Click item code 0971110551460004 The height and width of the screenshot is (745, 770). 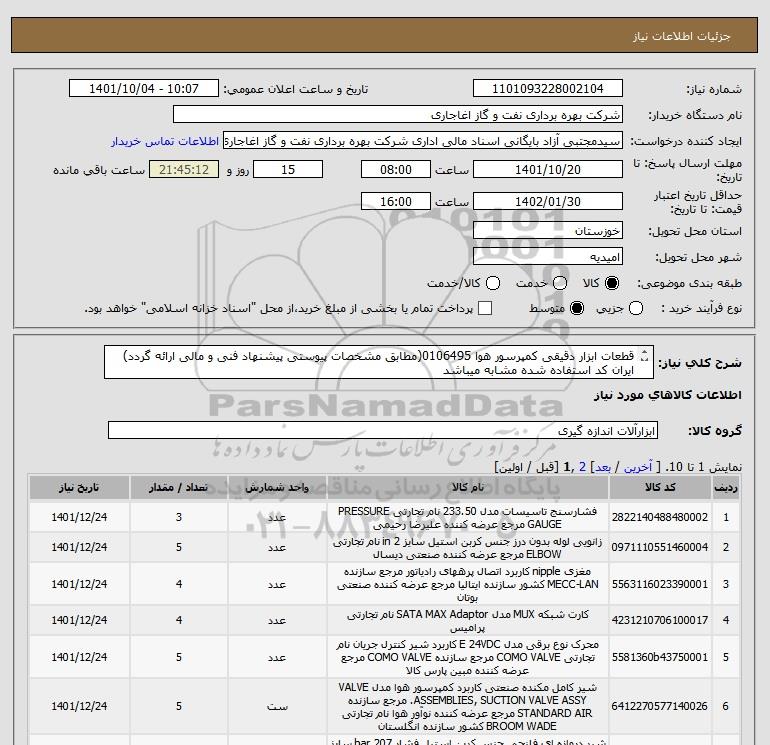coord(660,547)
